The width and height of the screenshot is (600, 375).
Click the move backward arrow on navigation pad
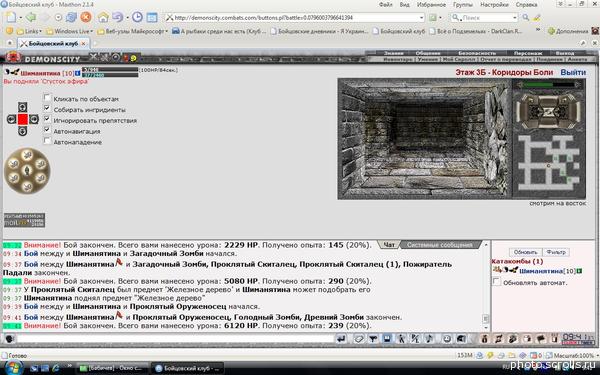click(23, 131)
